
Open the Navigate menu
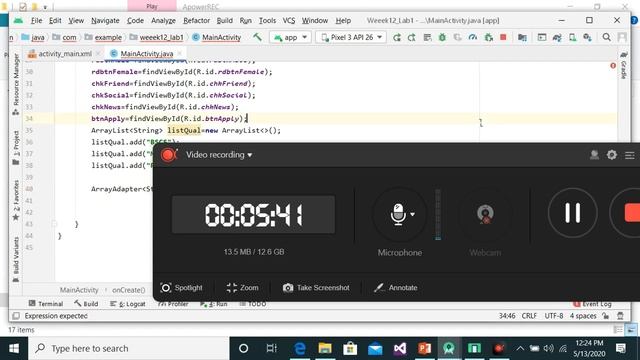105,20
